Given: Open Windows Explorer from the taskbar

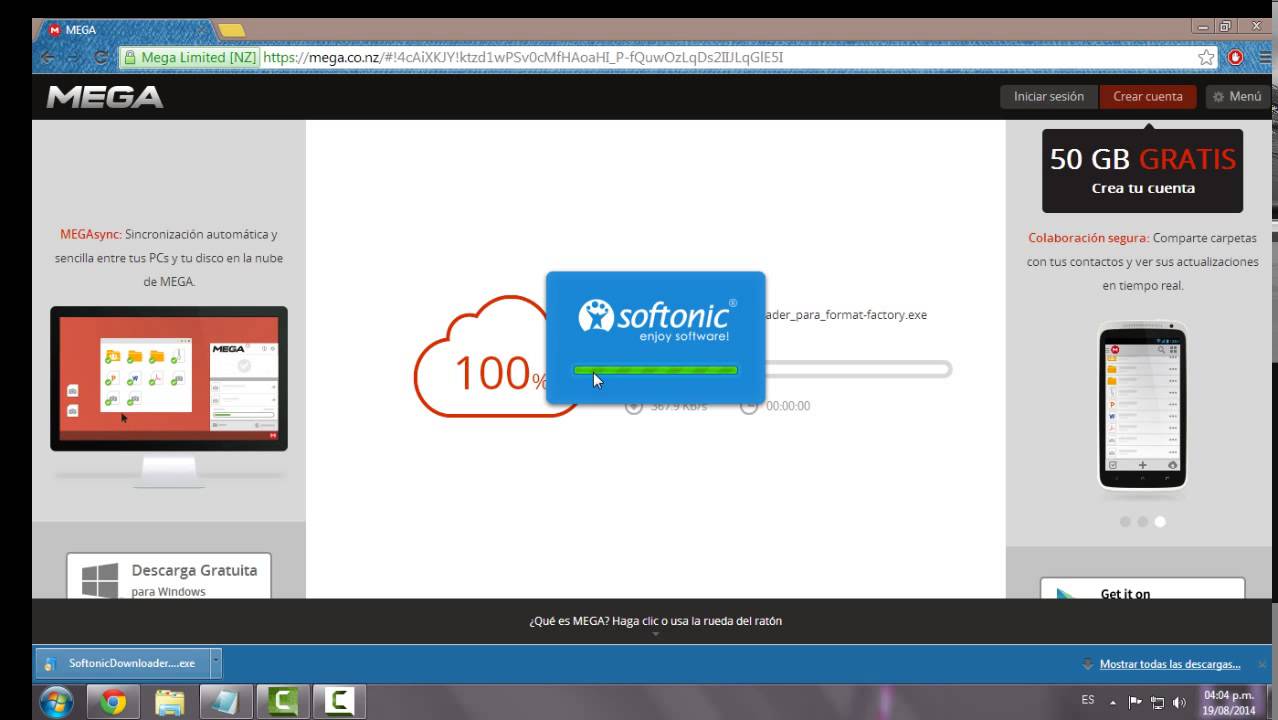Looking at the screenshot, I should (x=170, y=702).
